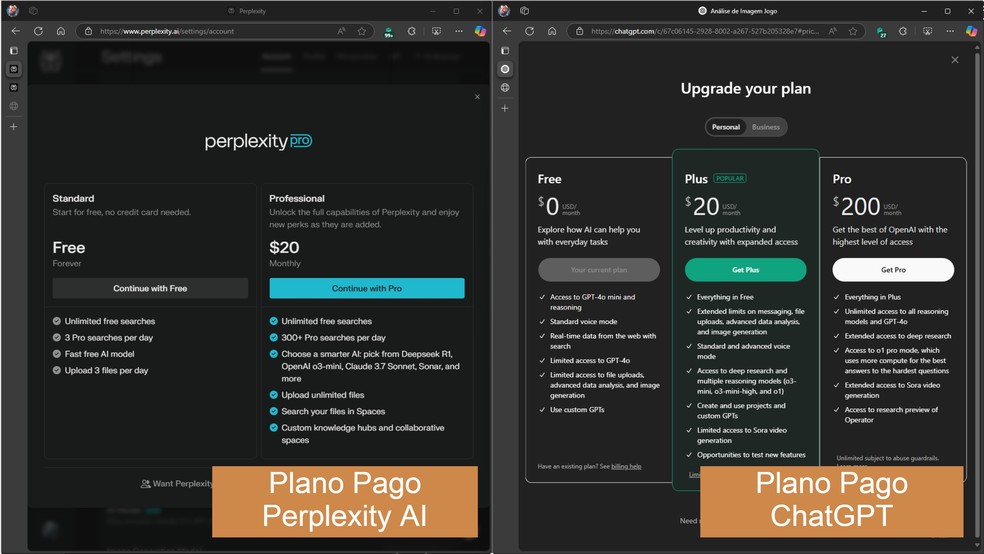Open the profile avatar in Perplexity window

click(13, 11)
